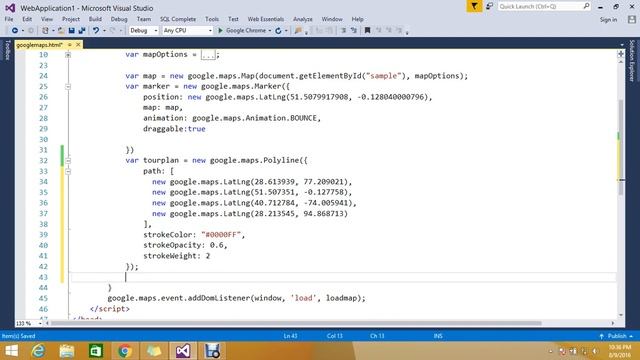Switch to the googlemaps.html tab
Screen dimensions: 640x360
coord(40,45)
